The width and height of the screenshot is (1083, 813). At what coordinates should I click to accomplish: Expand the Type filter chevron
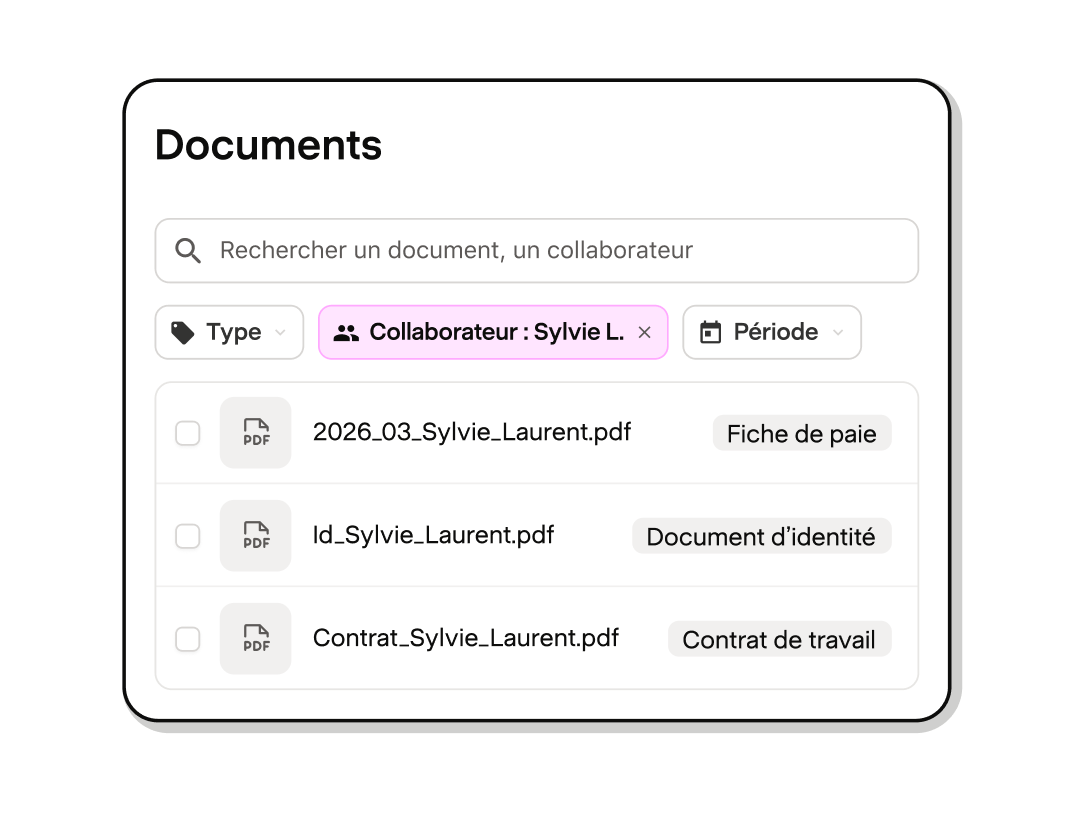tap(280, 332)
